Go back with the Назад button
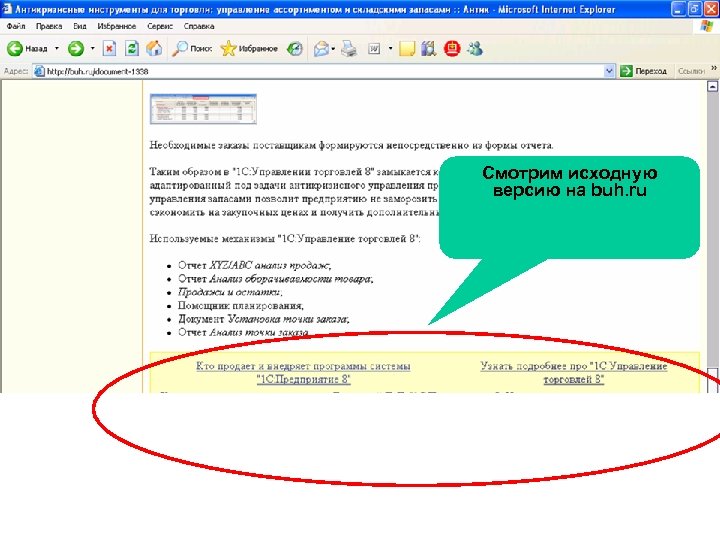Viewport: 720px width, 540px height. tap(27, 48)
